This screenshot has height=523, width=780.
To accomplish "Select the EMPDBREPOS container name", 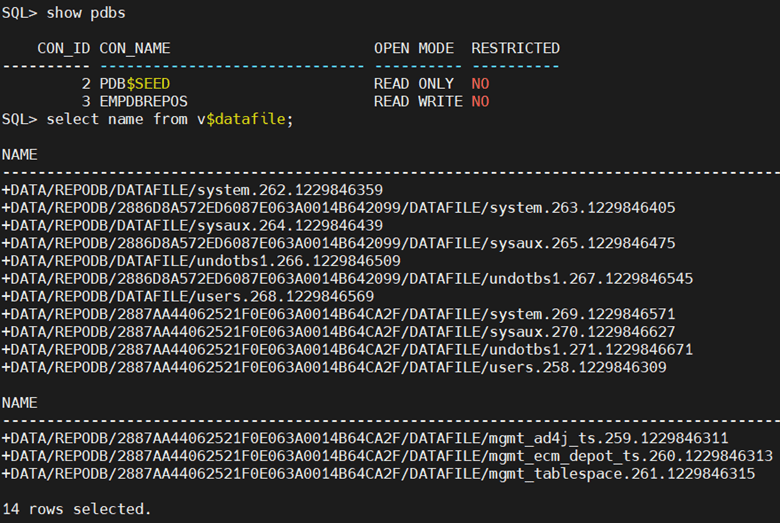I will tap(143, 102).
